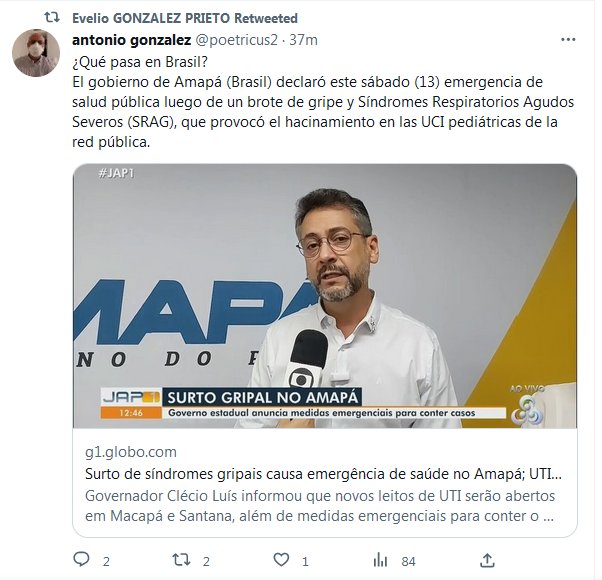Screen dimensions: 602x580
Task: Like the tweet with the heart icon
Action: click(281, 560)
